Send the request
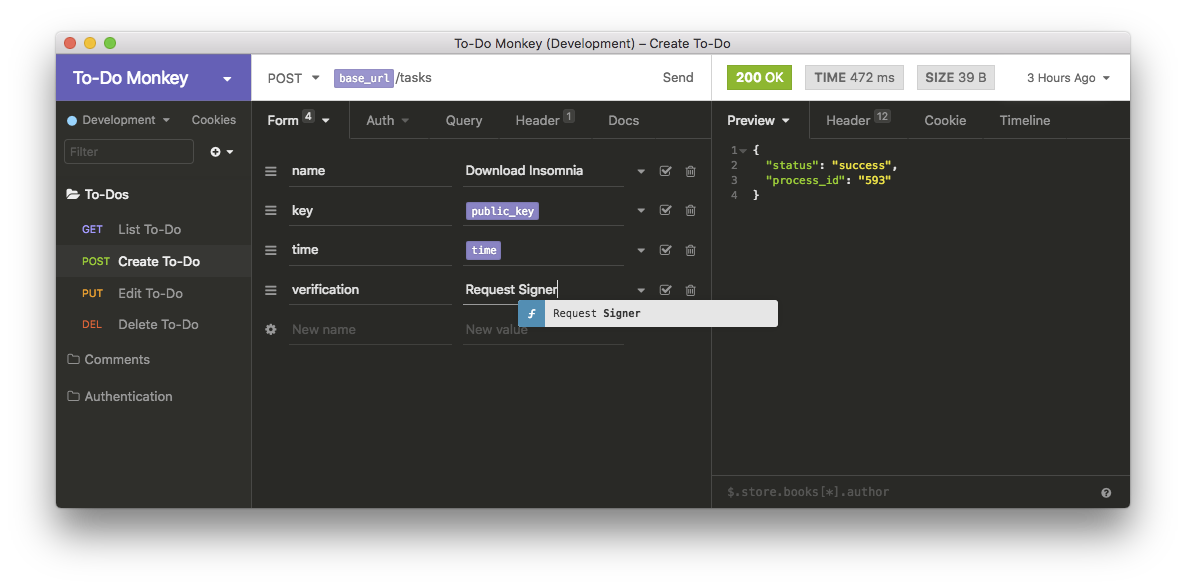 [678, 78]
